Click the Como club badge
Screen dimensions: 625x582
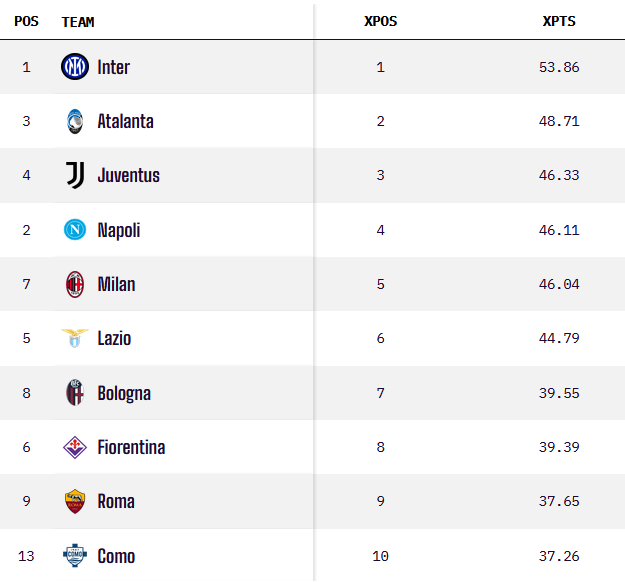(75, 555)
